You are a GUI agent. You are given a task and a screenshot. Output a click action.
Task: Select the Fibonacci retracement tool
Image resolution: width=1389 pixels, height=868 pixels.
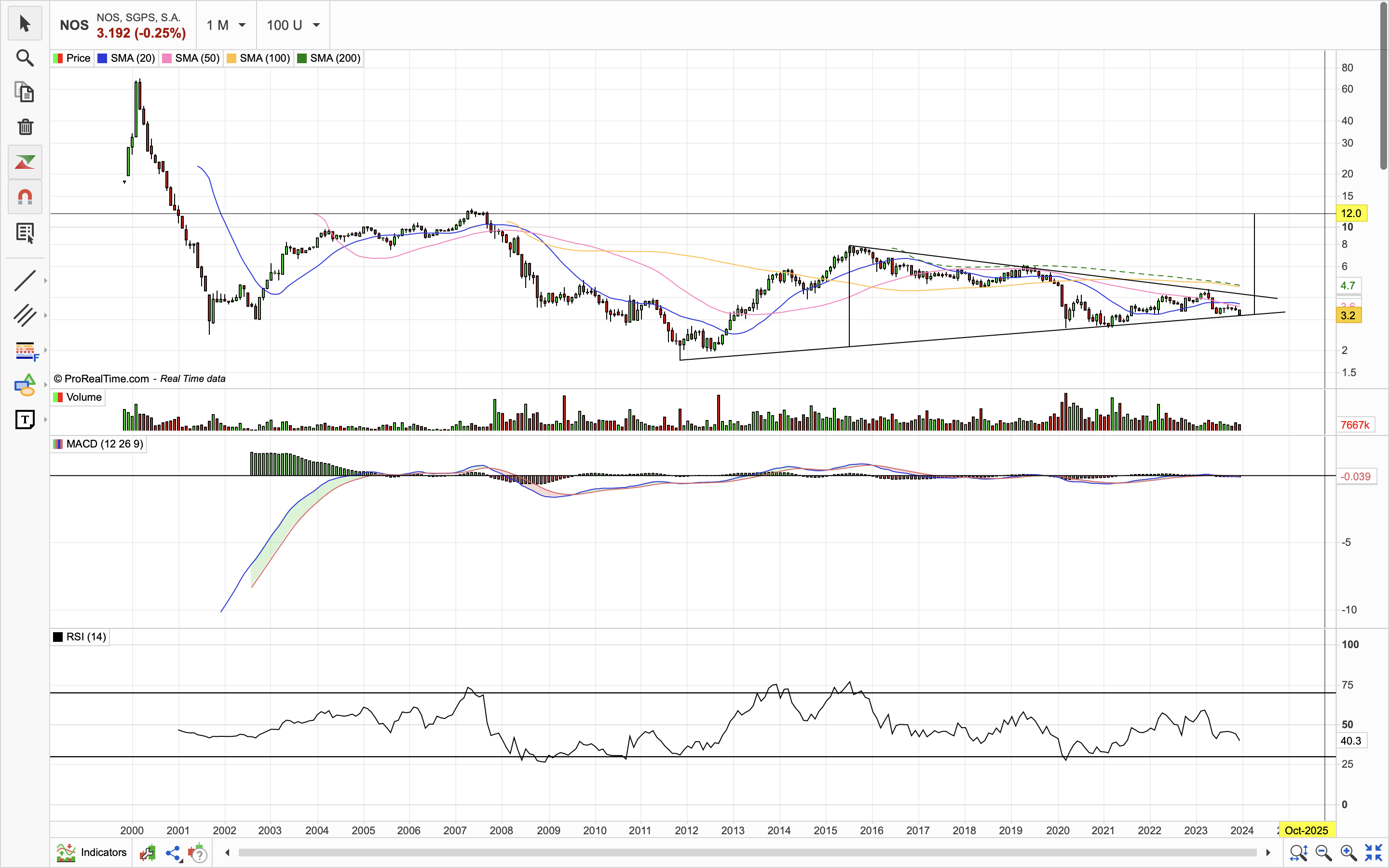[25, 350]
